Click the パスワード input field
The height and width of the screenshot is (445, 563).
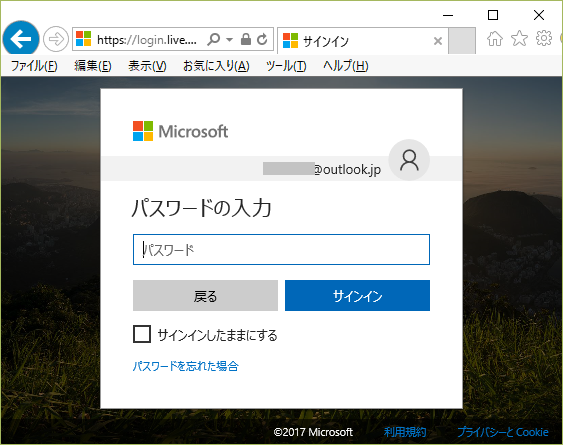(281, 250)
